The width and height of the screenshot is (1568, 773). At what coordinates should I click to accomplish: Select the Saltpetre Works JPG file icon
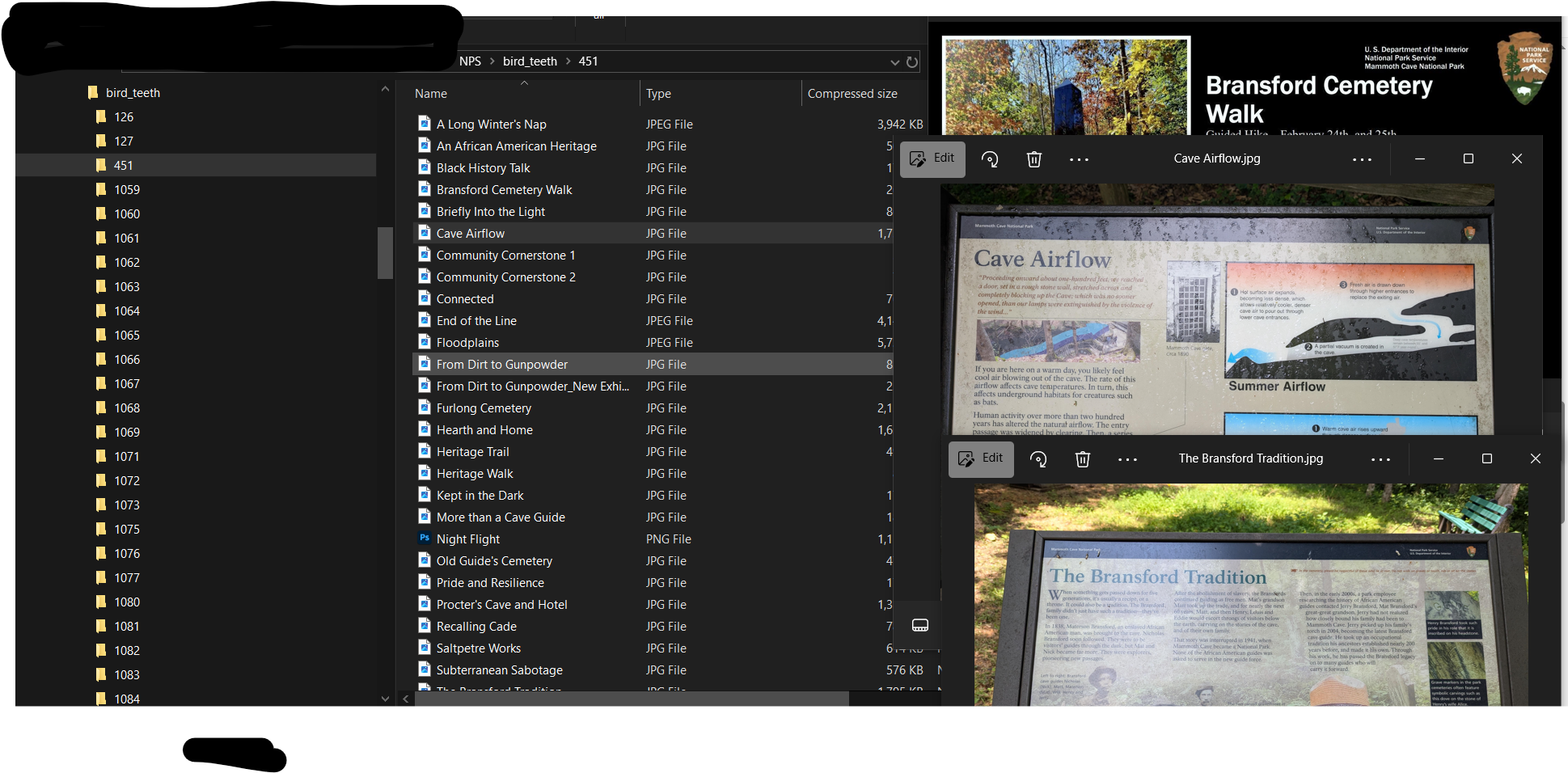click(425, 648)
